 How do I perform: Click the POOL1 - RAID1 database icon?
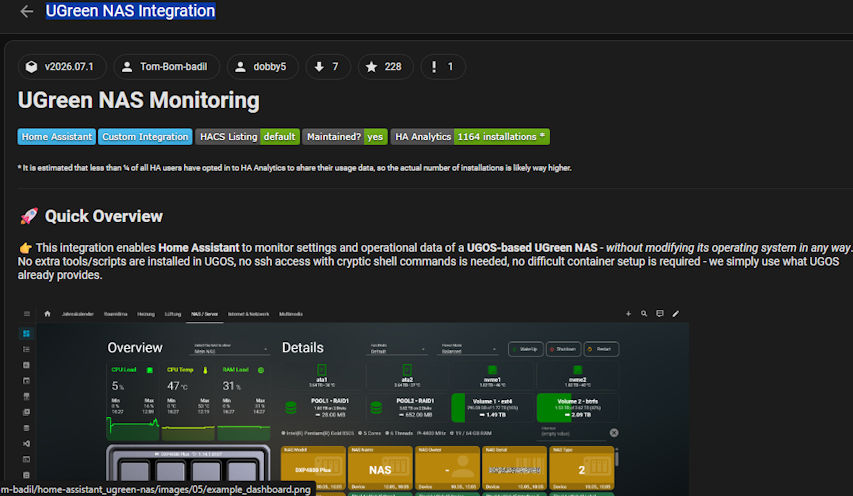291,407
